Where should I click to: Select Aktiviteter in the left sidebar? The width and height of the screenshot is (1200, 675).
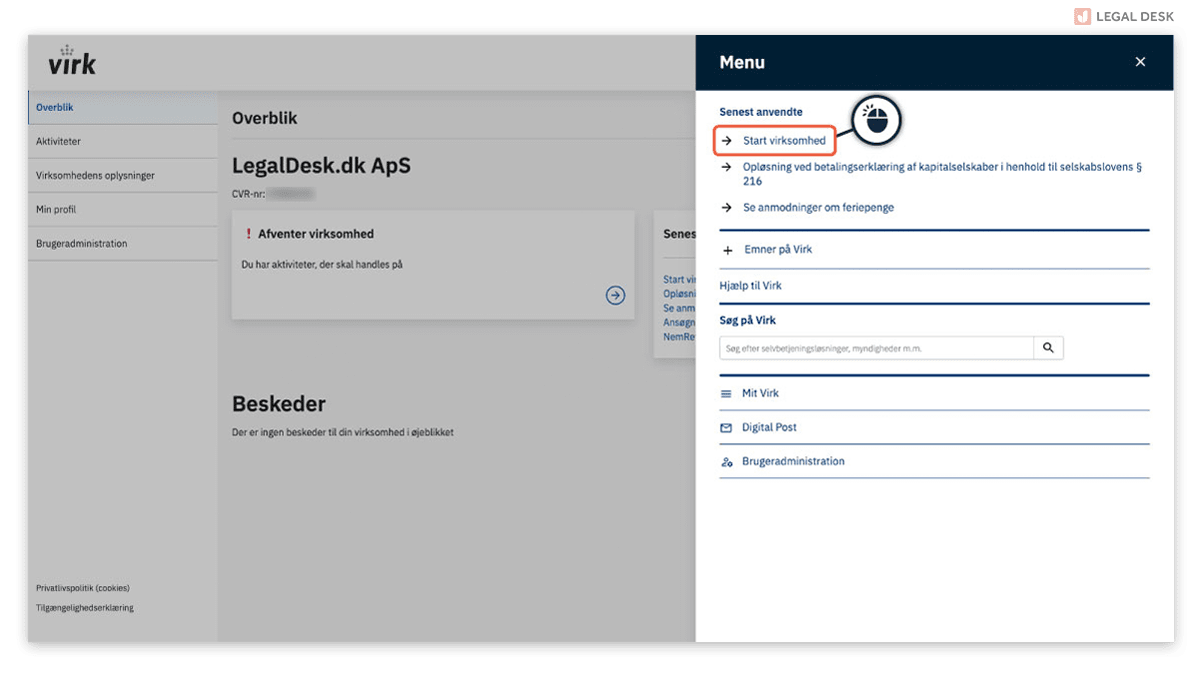point(123,142)
